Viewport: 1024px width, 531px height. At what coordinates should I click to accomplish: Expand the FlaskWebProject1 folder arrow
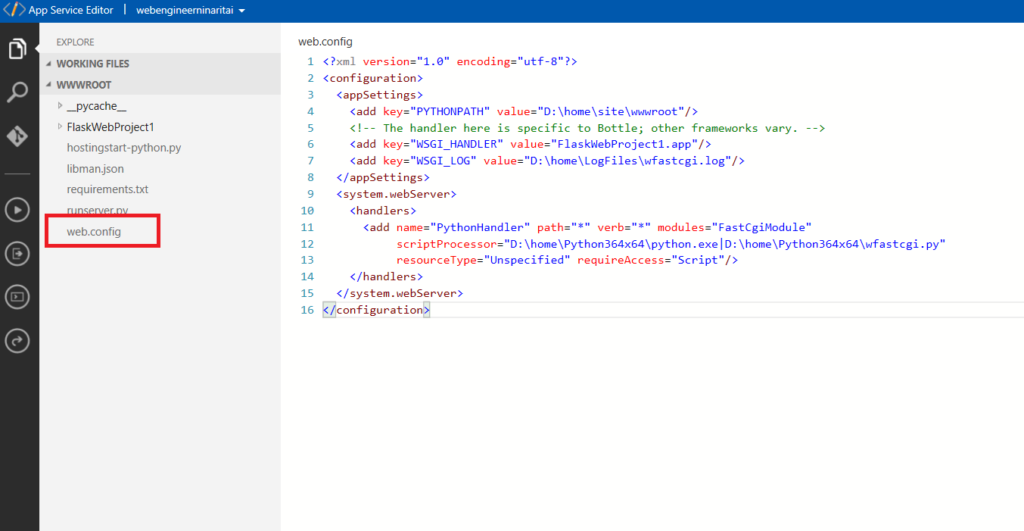[59, 126]
